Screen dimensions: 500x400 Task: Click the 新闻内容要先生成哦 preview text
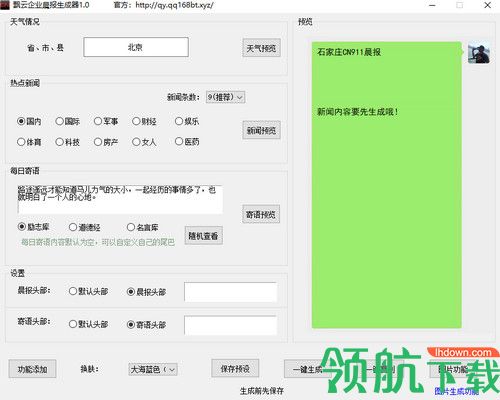pos(358,112)
